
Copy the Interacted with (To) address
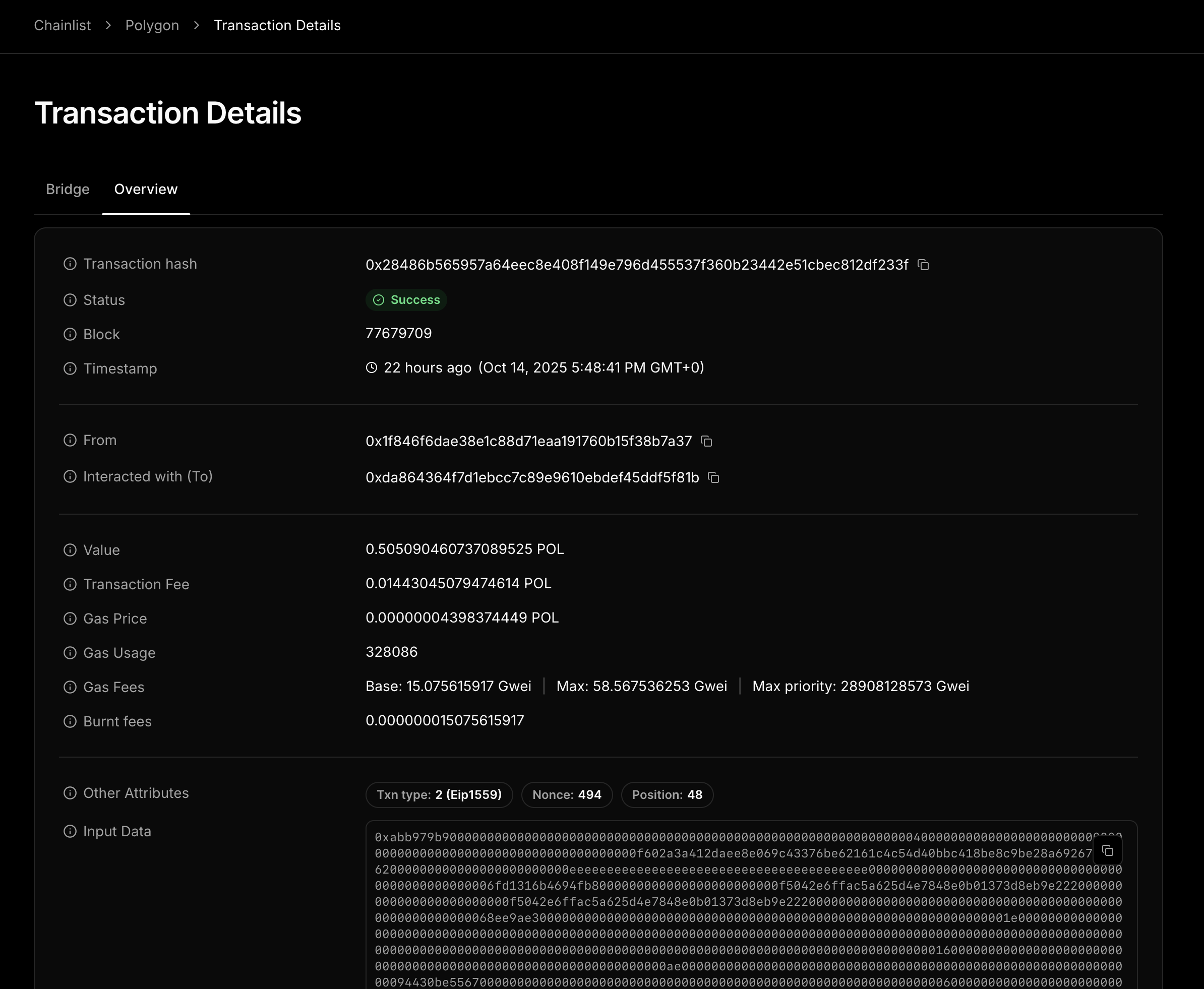tap(713, 477)
